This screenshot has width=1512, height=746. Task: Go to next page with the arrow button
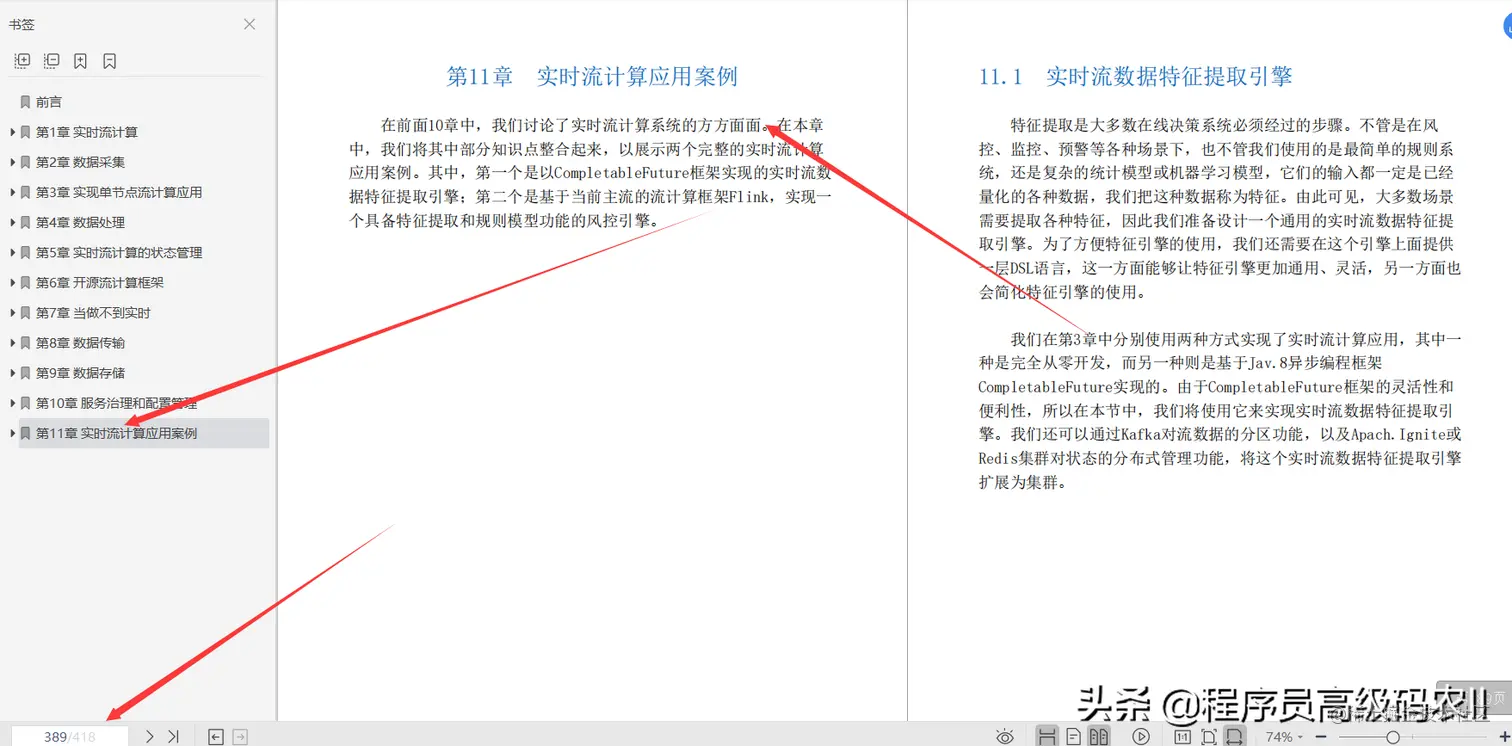pyautogui.click(x=148, y=735)
